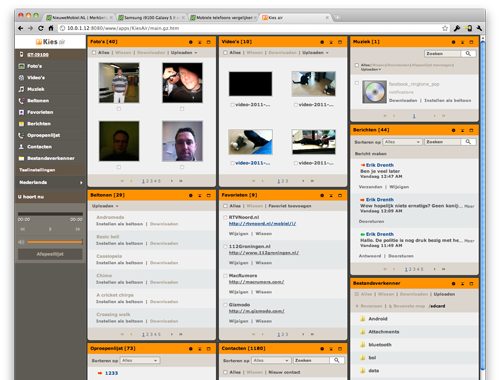Viewport: 500px width, 380px height.
Task: Check the 112Groningen.nl favorite checkbox
Action: coord(225,246)
